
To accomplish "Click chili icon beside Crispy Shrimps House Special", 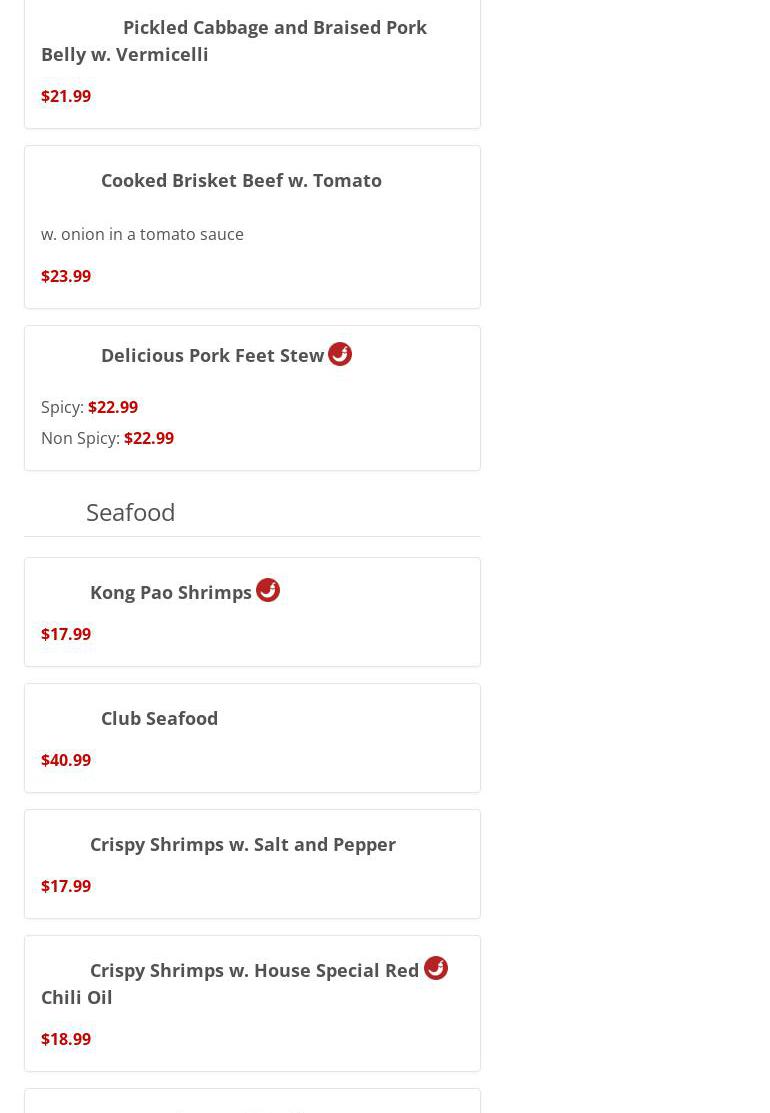I will coord(436,968).
